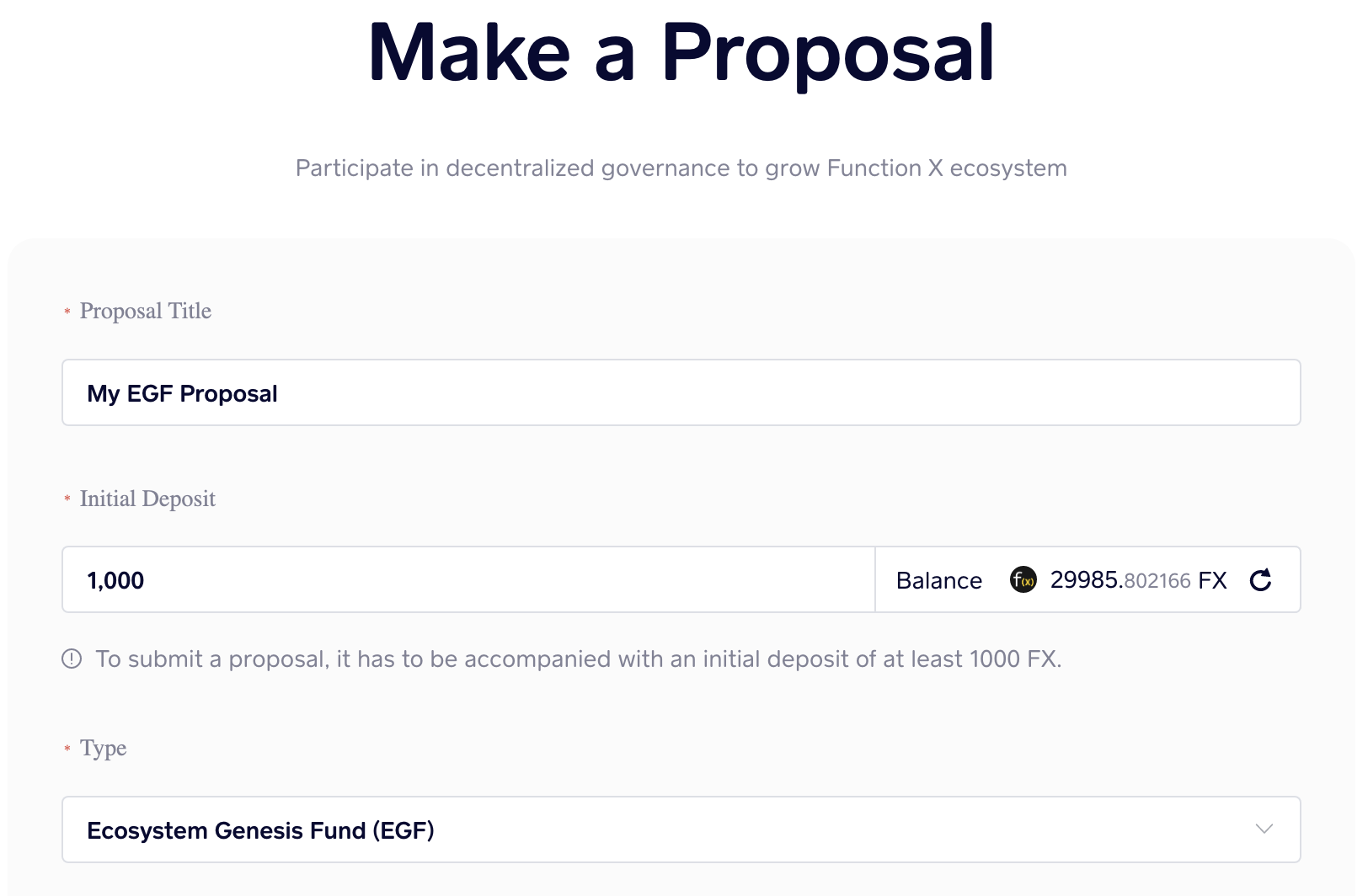The width and height of the screenshot is (1368, 896).
Task: Click the minimum 1000 FX deposit note
Action: 578,659
